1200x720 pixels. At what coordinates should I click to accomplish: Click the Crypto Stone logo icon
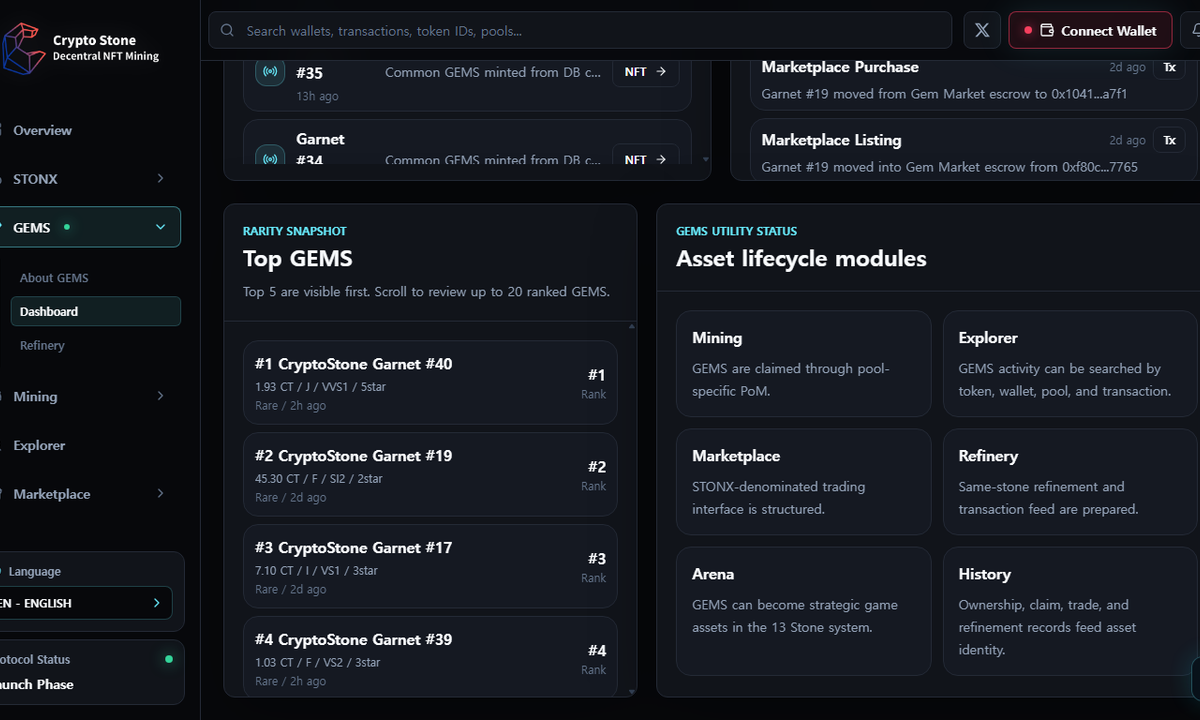(x=22, y=48)
